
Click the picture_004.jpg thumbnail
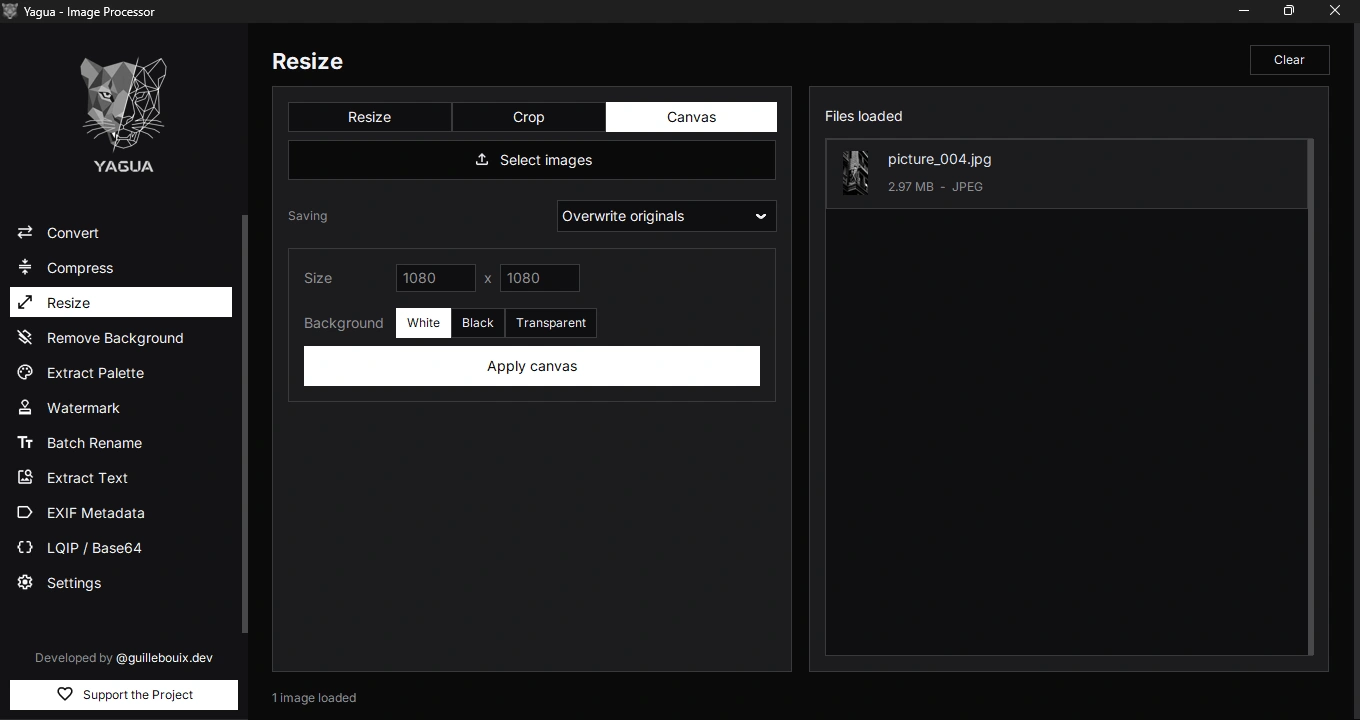pyautogui.click(x=855, y=173)
